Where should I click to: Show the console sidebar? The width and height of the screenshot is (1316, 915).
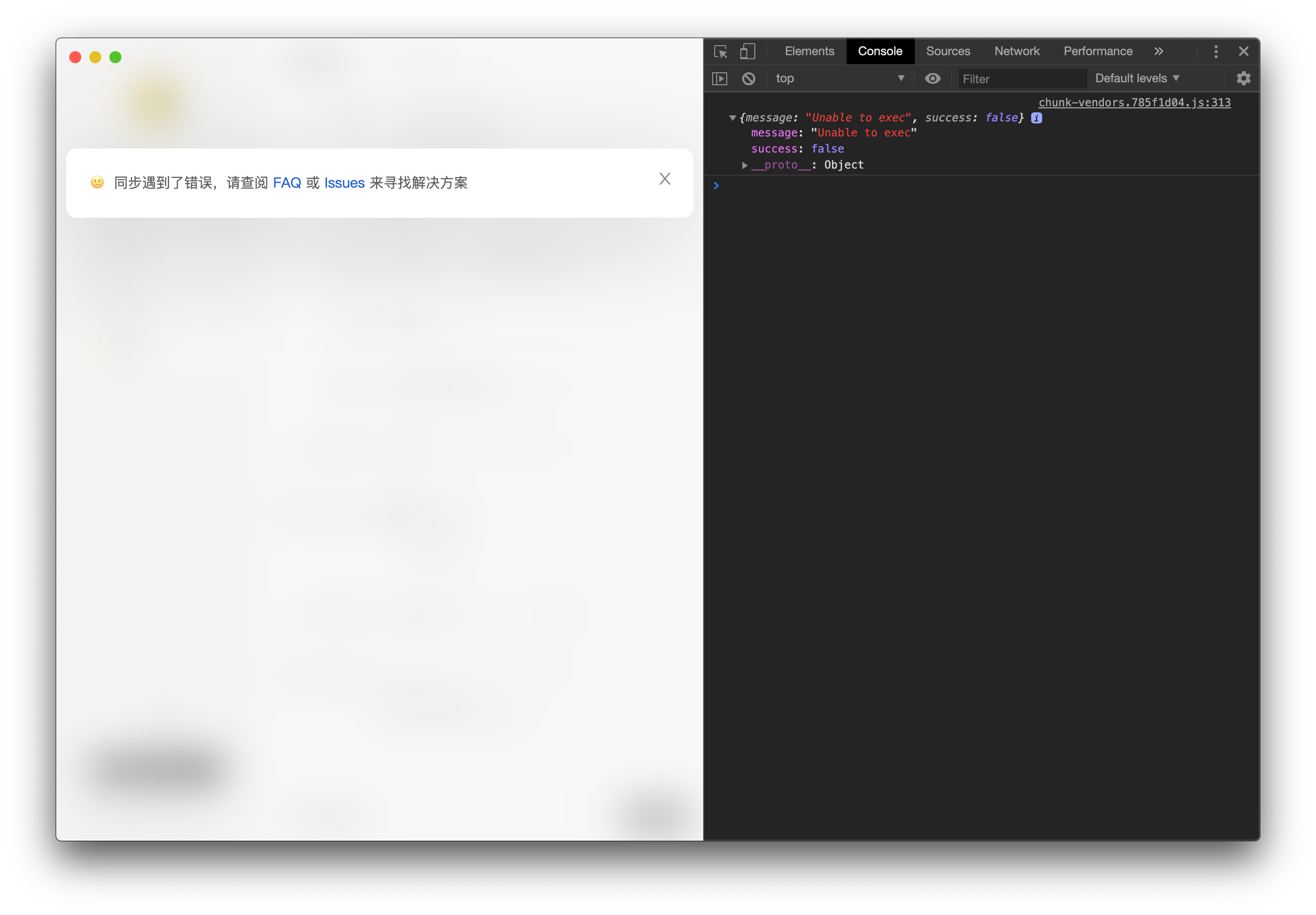720,79
